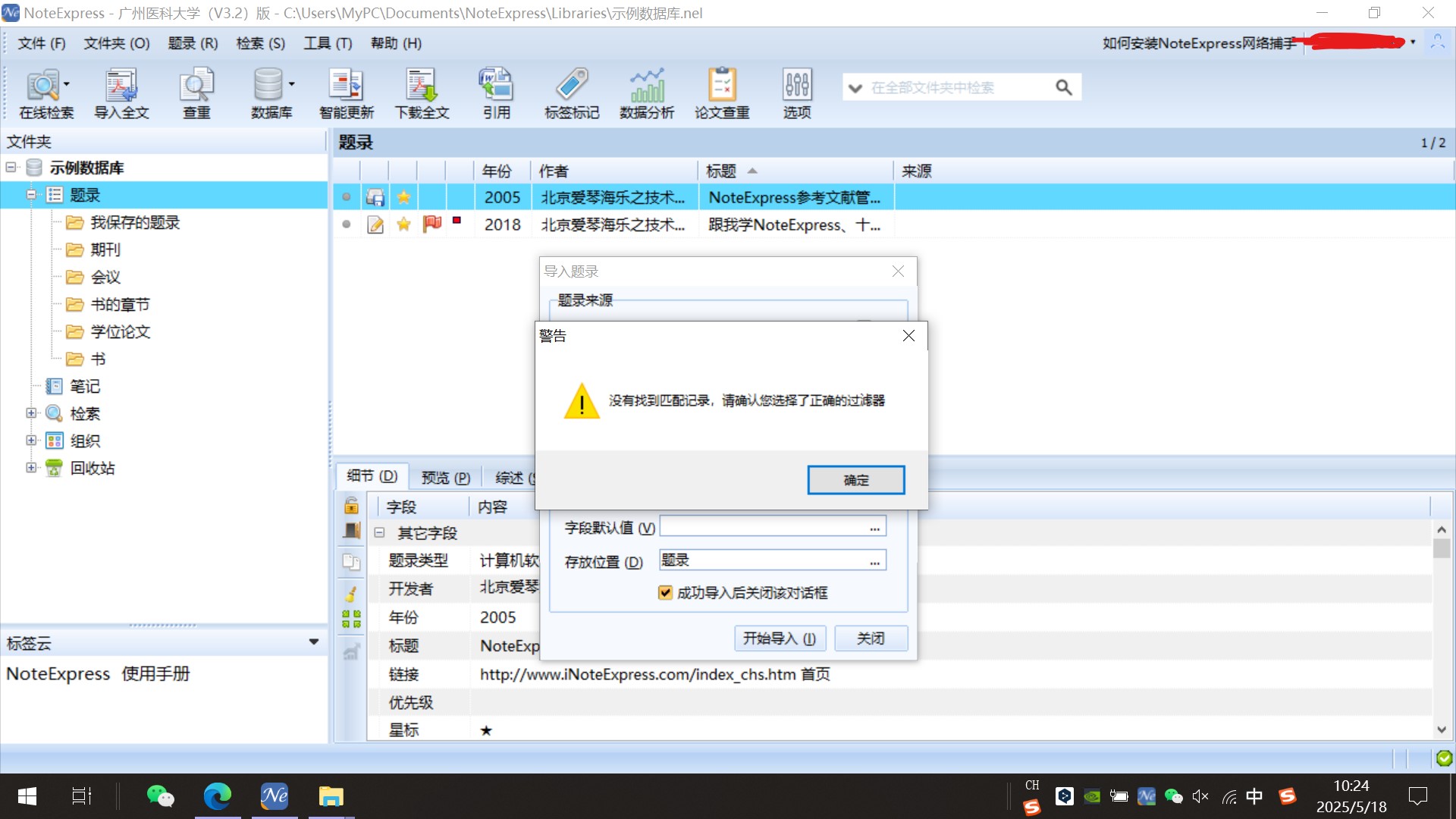Click the red flag on 2018 record

point(432,224)
